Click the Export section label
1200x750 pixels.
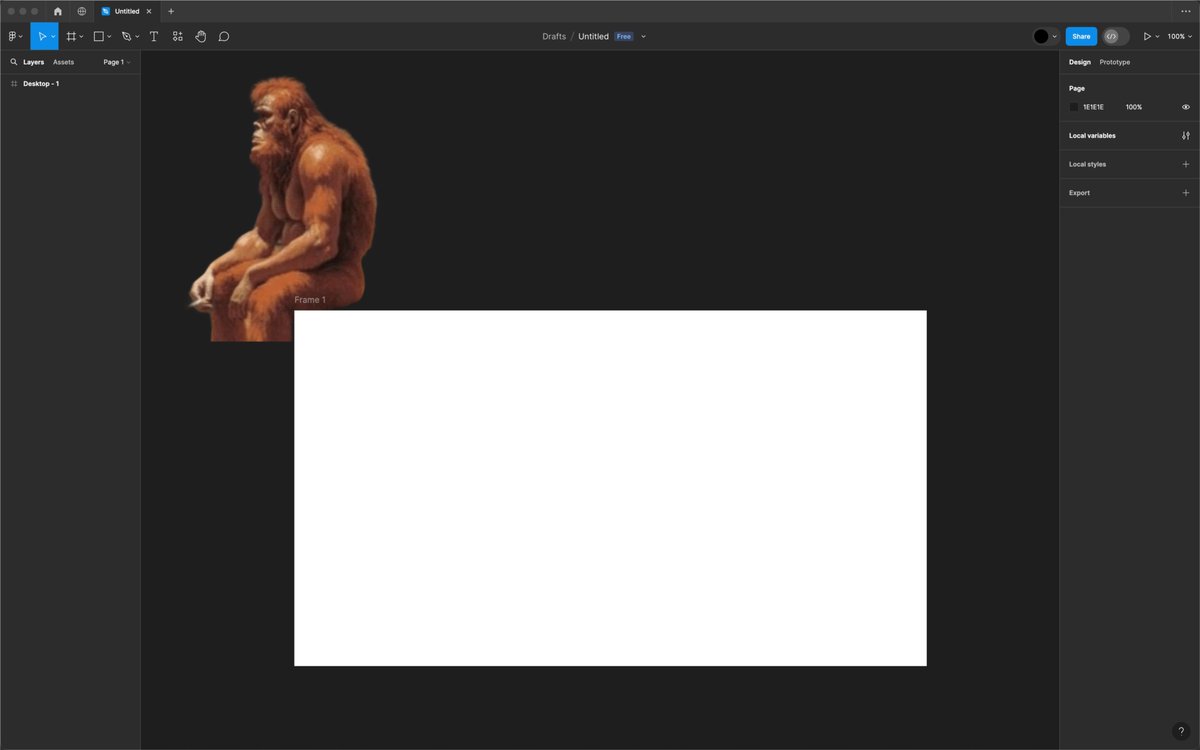pyautogui.click(x=1079, y=193)
